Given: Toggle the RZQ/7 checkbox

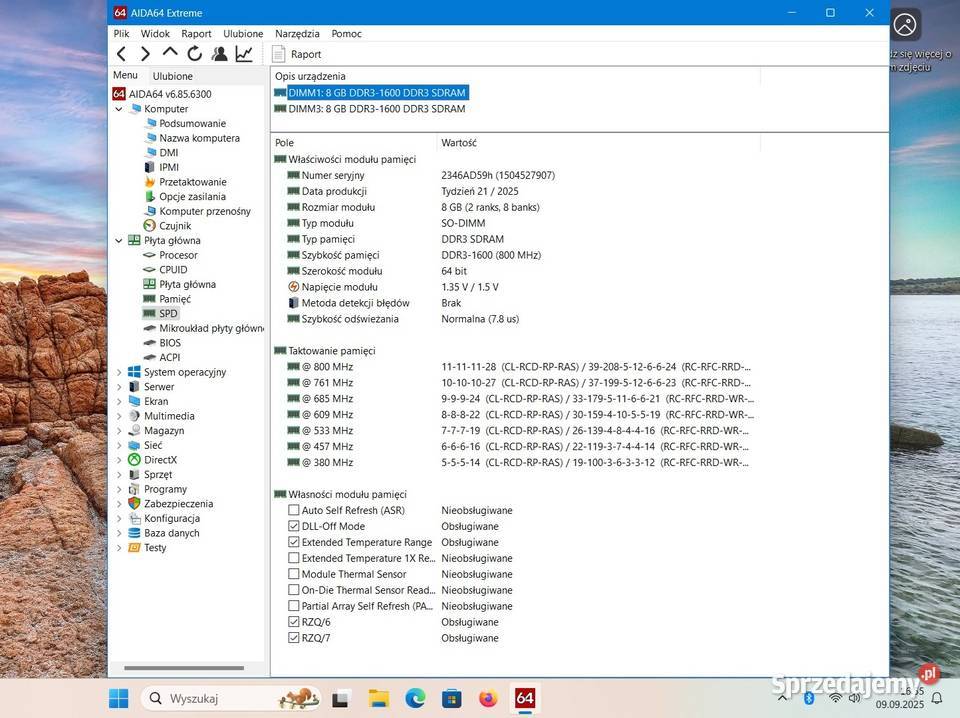Looking at the screenshot, I should click(x=294, y=637).
